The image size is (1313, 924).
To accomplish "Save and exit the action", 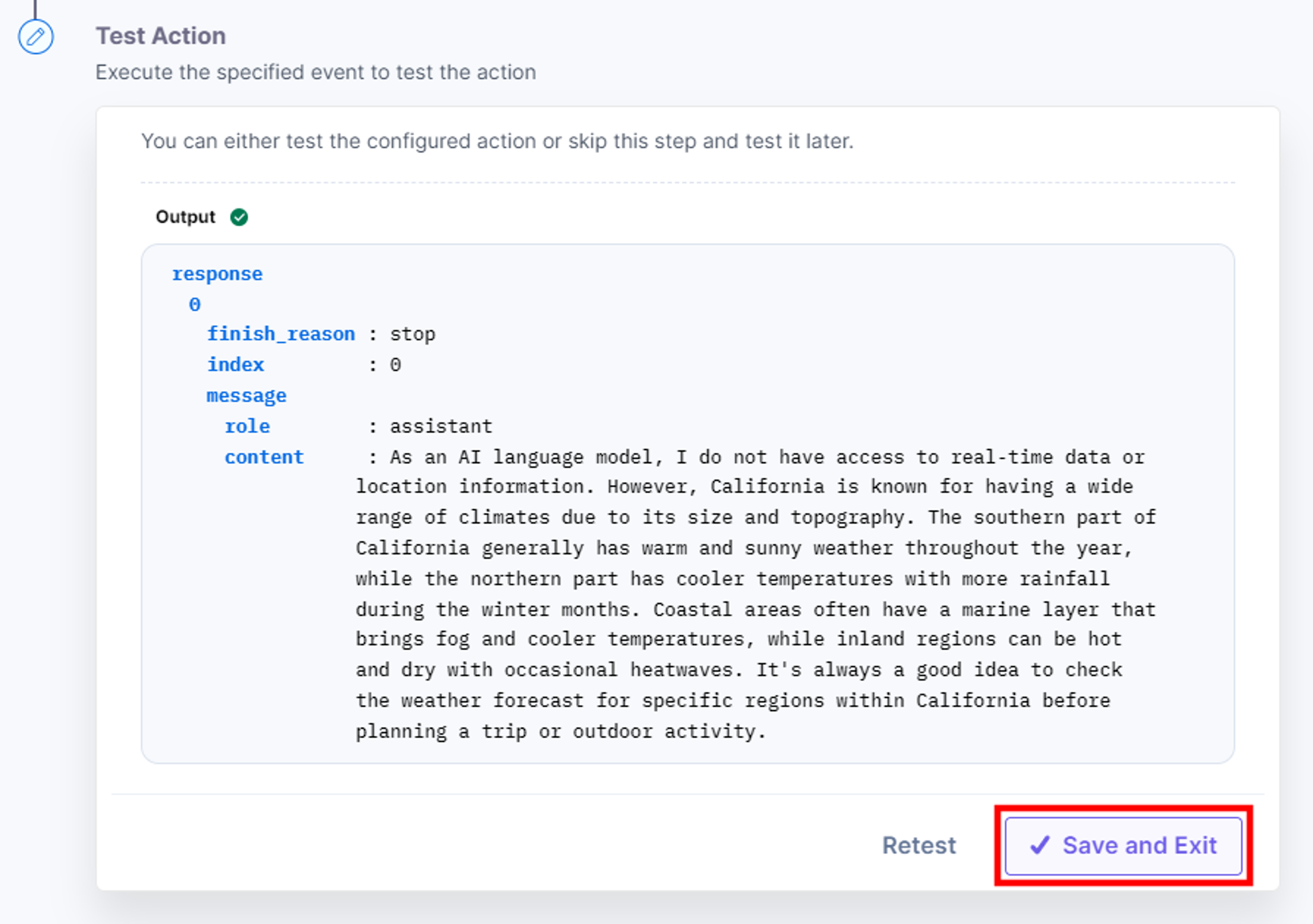I will pyautogui.click(x=1123, y=846).
